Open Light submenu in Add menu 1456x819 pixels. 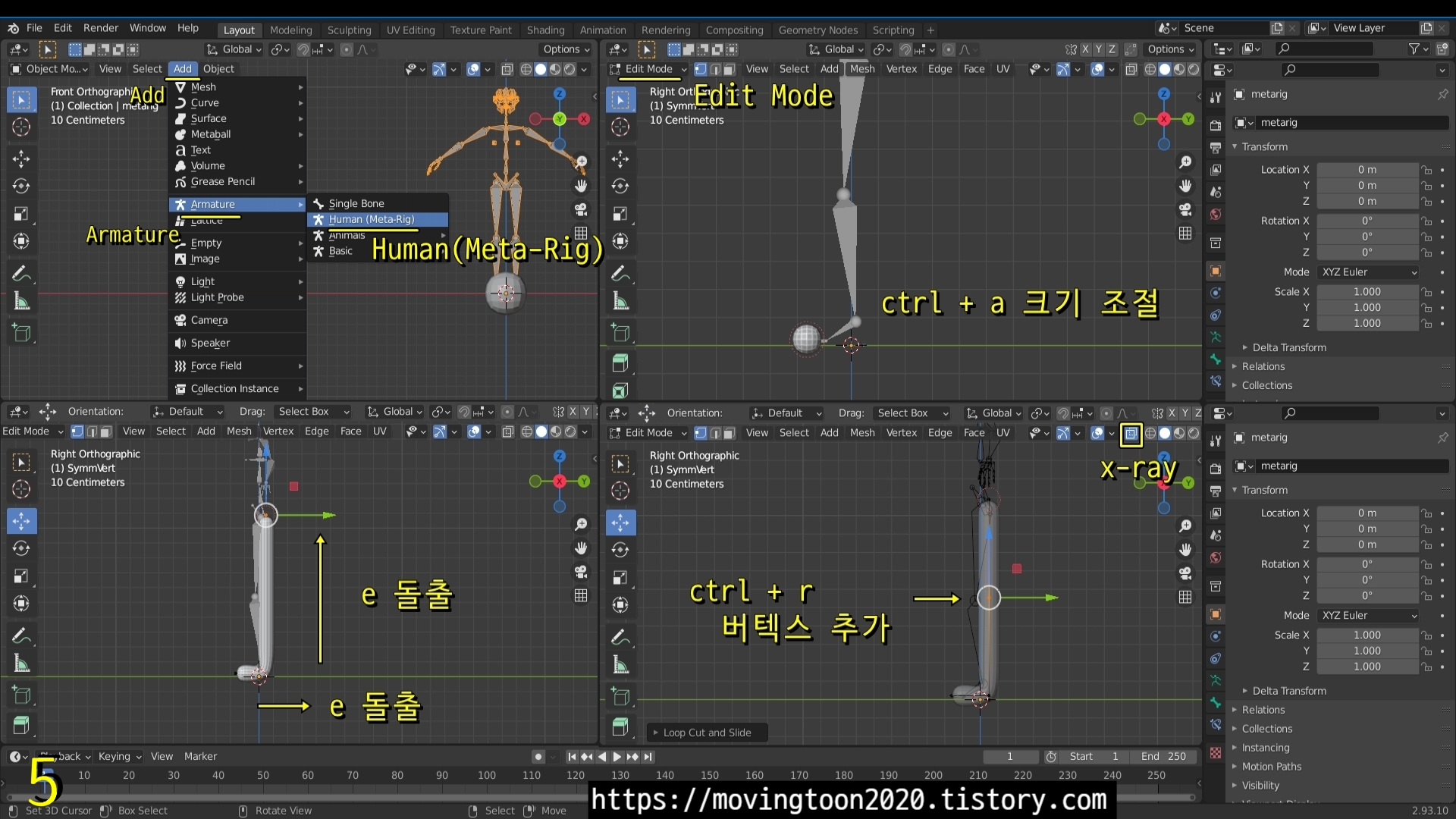click(238, 282)
